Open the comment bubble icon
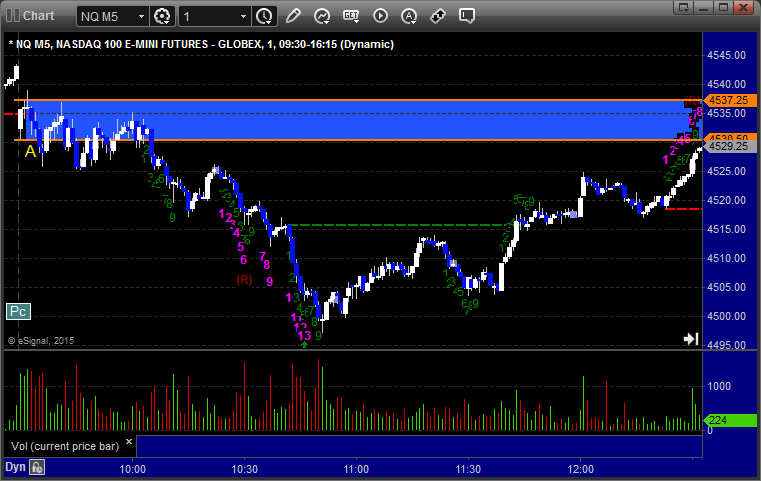This screenshot has width=761, height=481. 466,16
